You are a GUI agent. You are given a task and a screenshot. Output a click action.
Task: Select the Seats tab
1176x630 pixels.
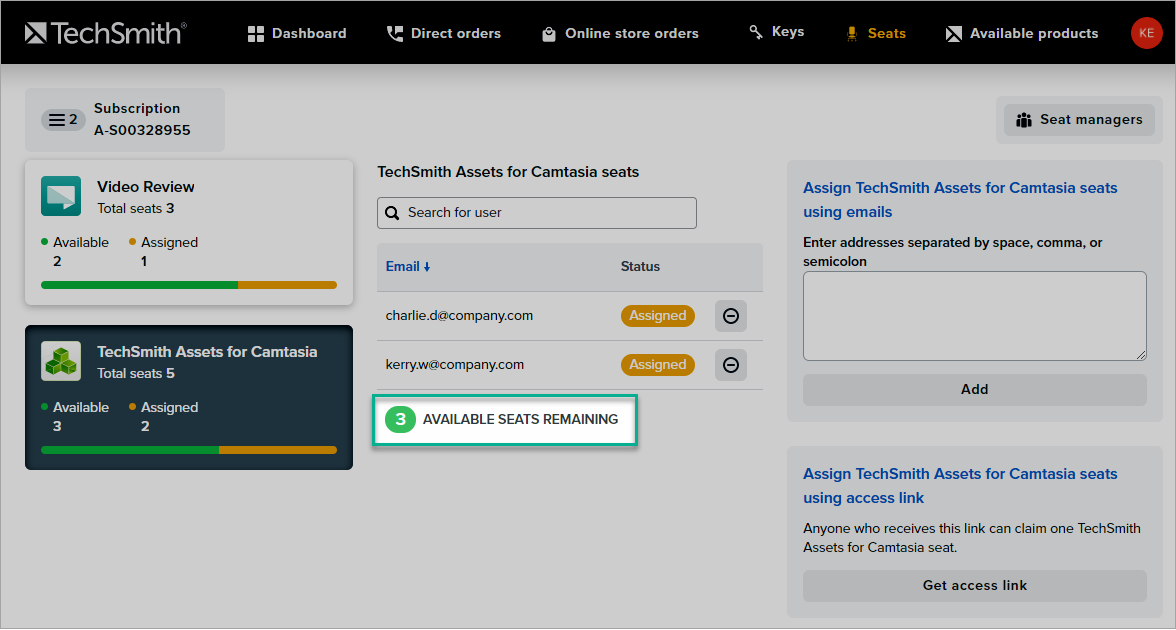tap(876, 33)
